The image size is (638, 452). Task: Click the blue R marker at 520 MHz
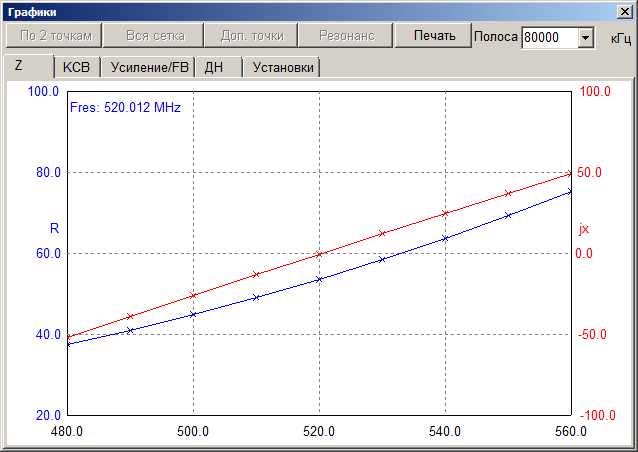(319, 279)
